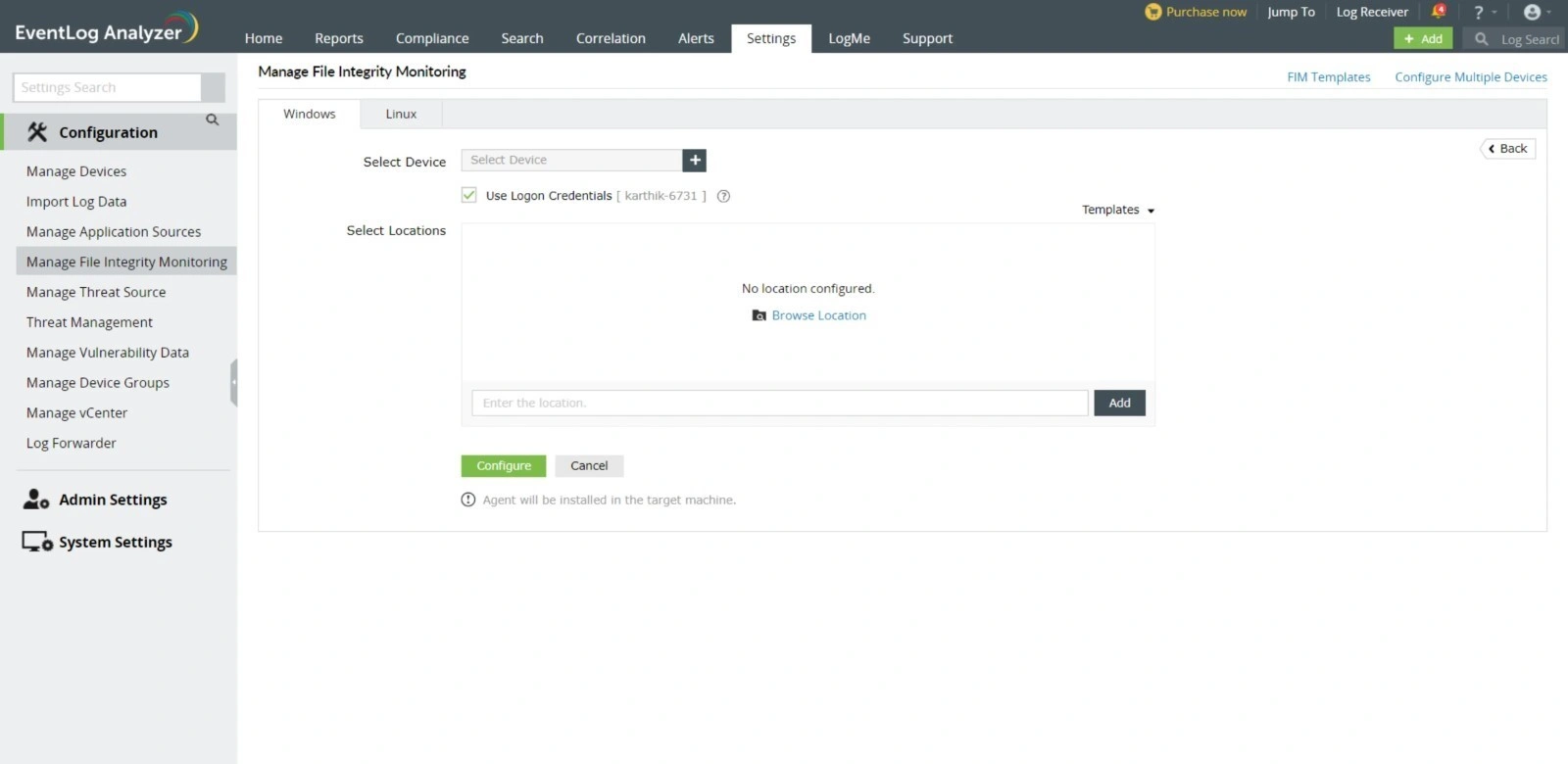Open the Home tab

tap(264, 38)
